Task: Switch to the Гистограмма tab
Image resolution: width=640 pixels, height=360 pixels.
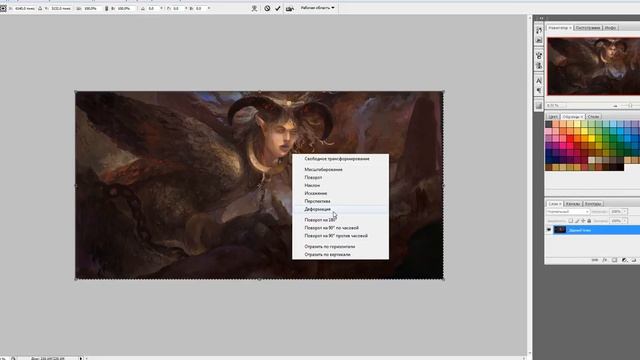Action: pos(588,28)
